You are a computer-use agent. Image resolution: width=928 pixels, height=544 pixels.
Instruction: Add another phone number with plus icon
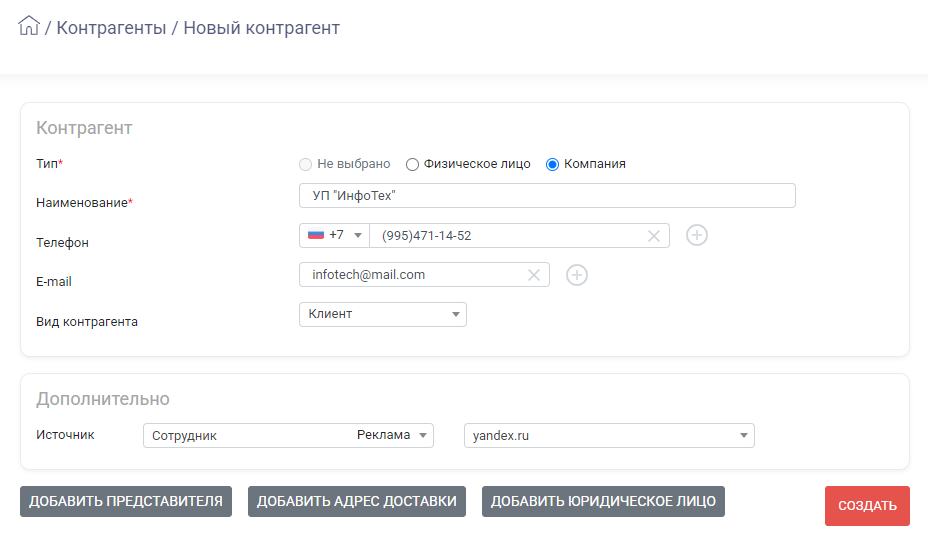point(697,236)
